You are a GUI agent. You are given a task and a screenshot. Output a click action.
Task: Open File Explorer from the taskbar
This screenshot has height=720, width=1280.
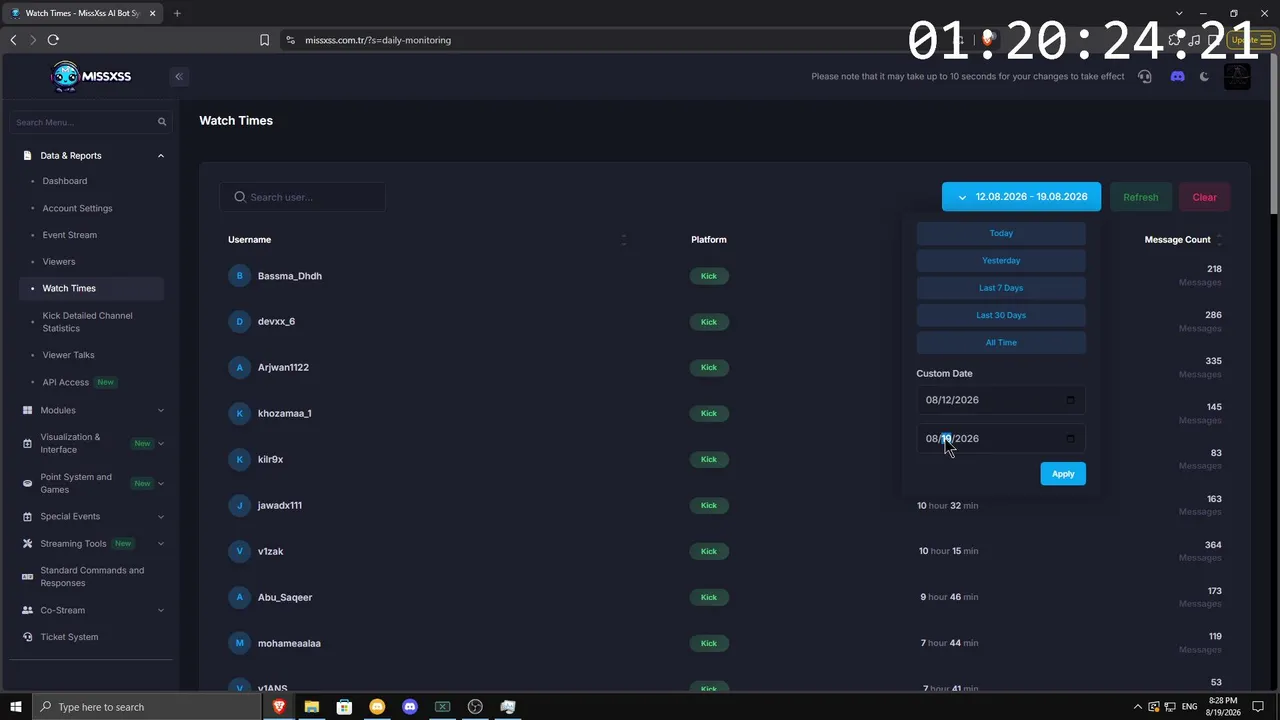coord(311,707)
